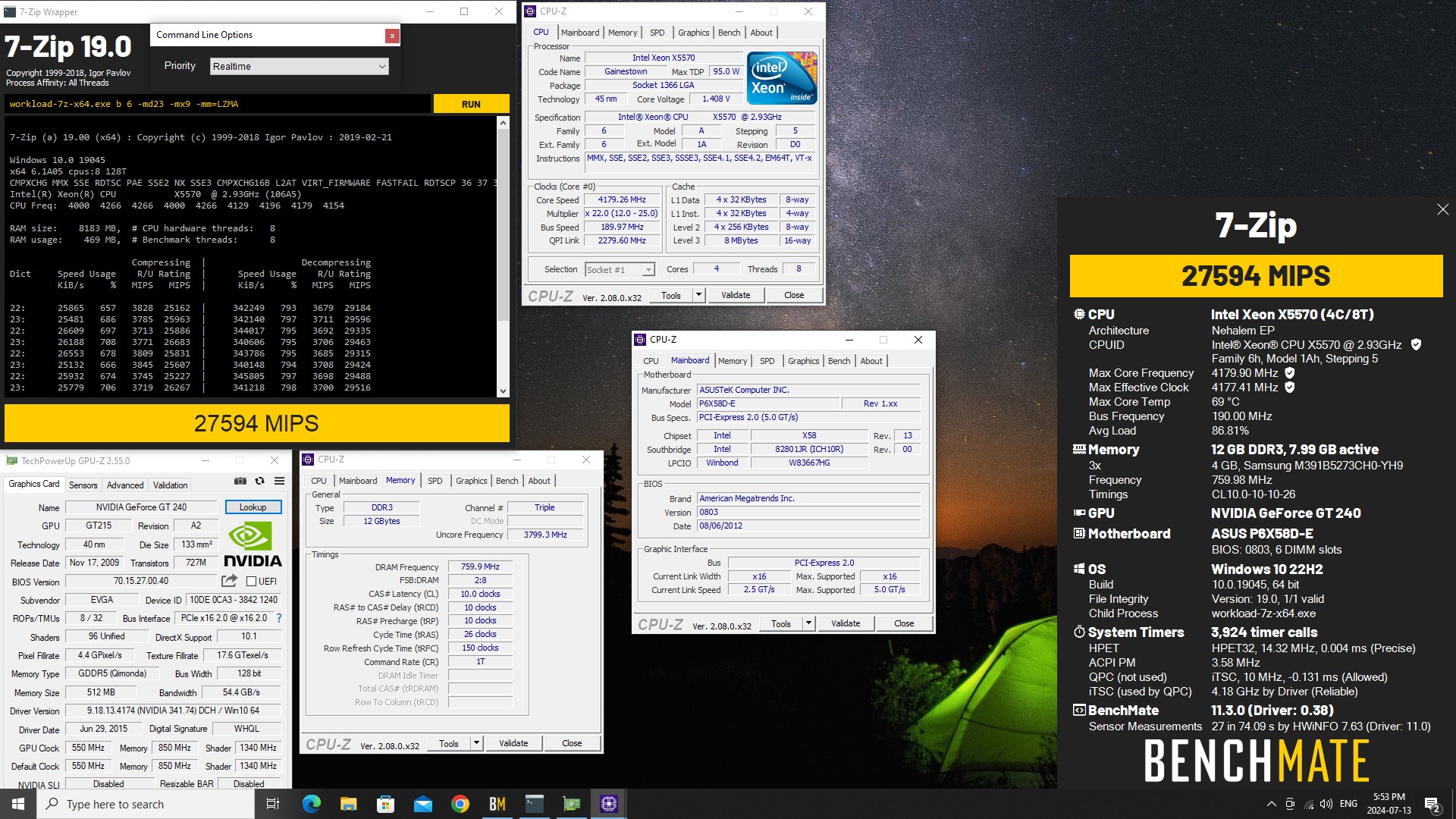
Task: Click the 7-Zip console scrollbar down arrow
Action: pos(502,391)
